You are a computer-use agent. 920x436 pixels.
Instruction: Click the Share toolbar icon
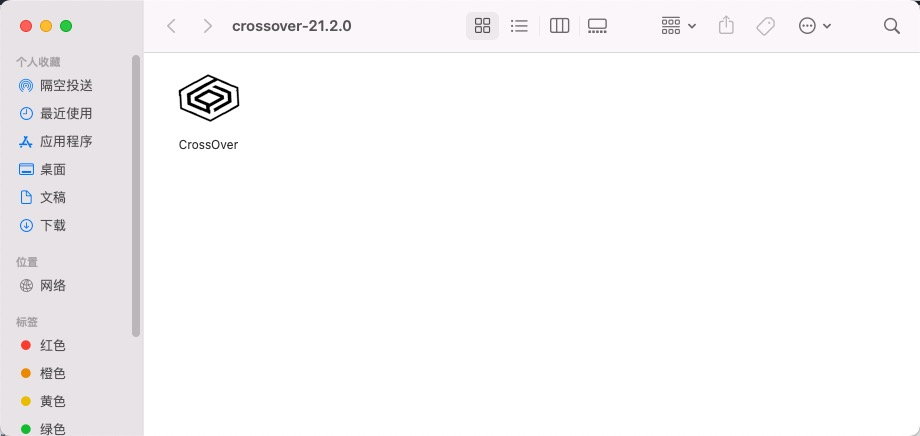coord(726,26)
